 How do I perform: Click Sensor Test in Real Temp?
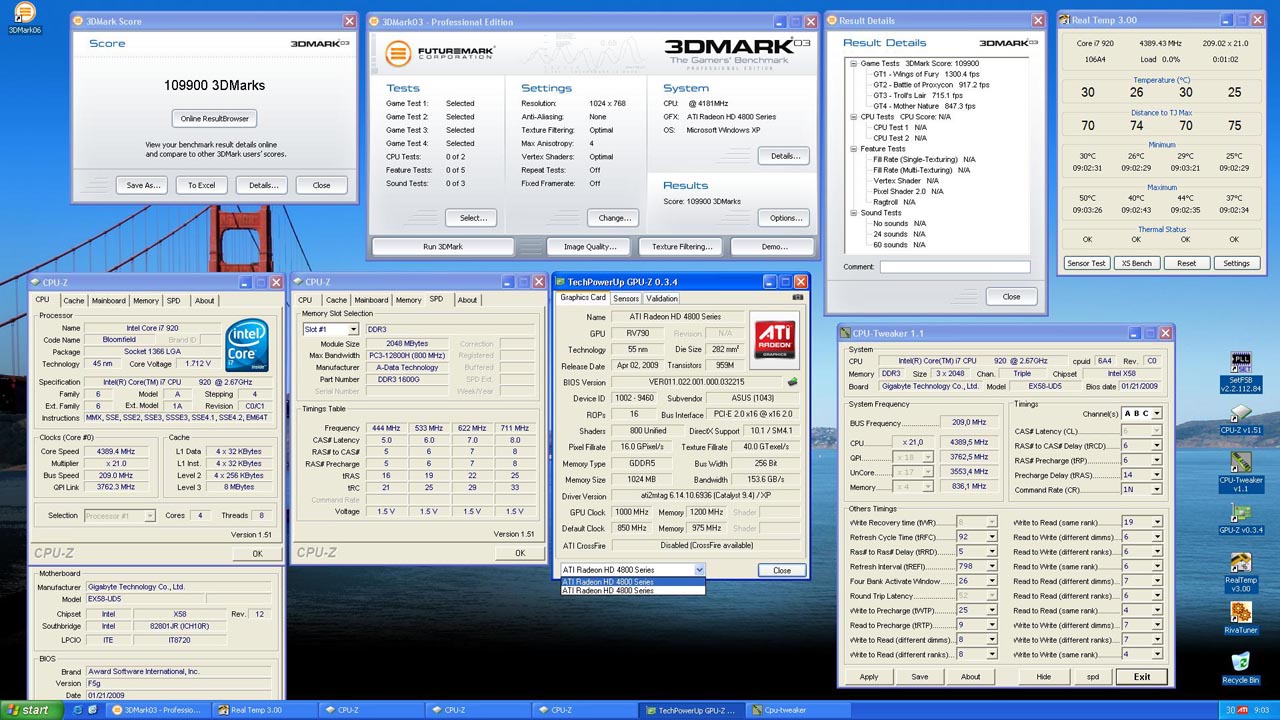coord(1086,263)
